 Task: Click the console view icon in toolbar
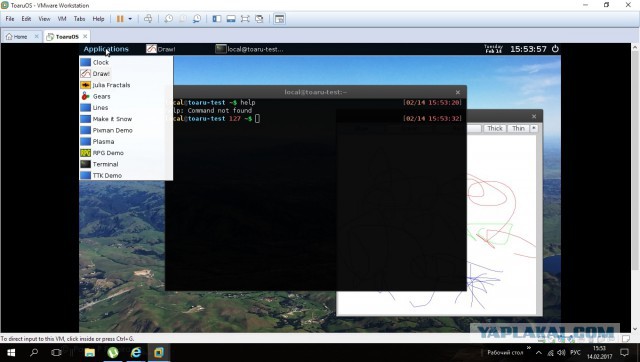click(x=279, y=19)
